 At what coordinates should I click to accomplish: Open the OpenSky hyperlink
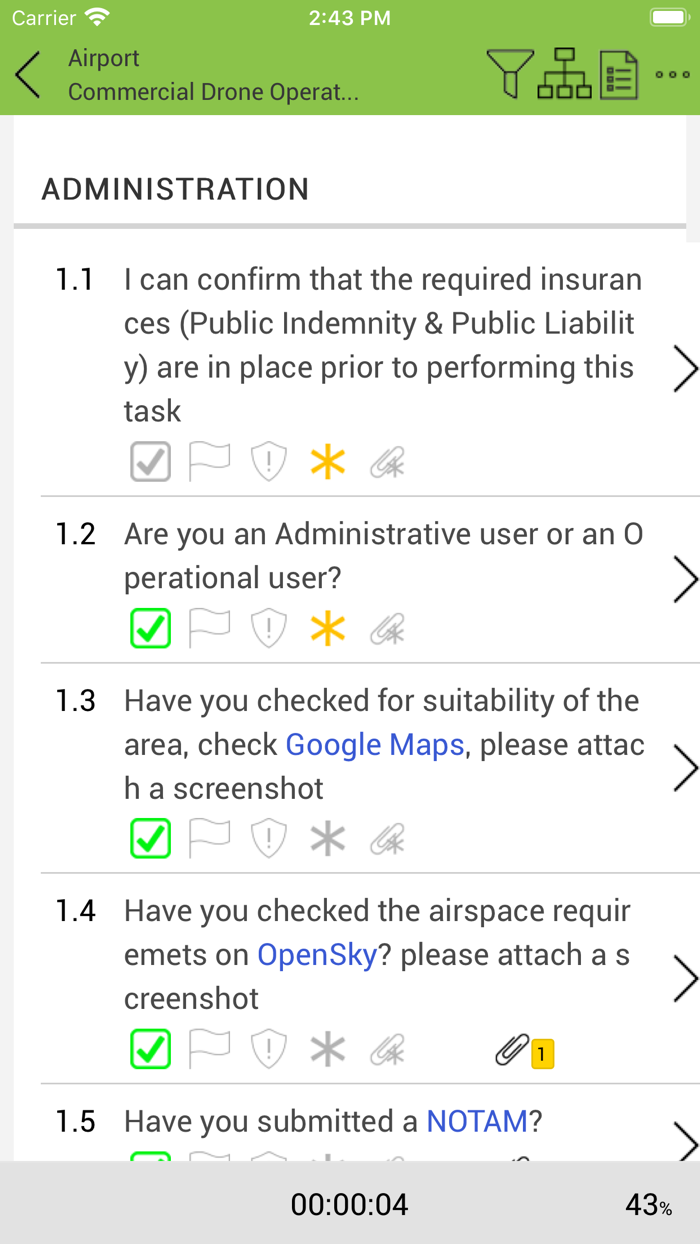tap(316, 954)
